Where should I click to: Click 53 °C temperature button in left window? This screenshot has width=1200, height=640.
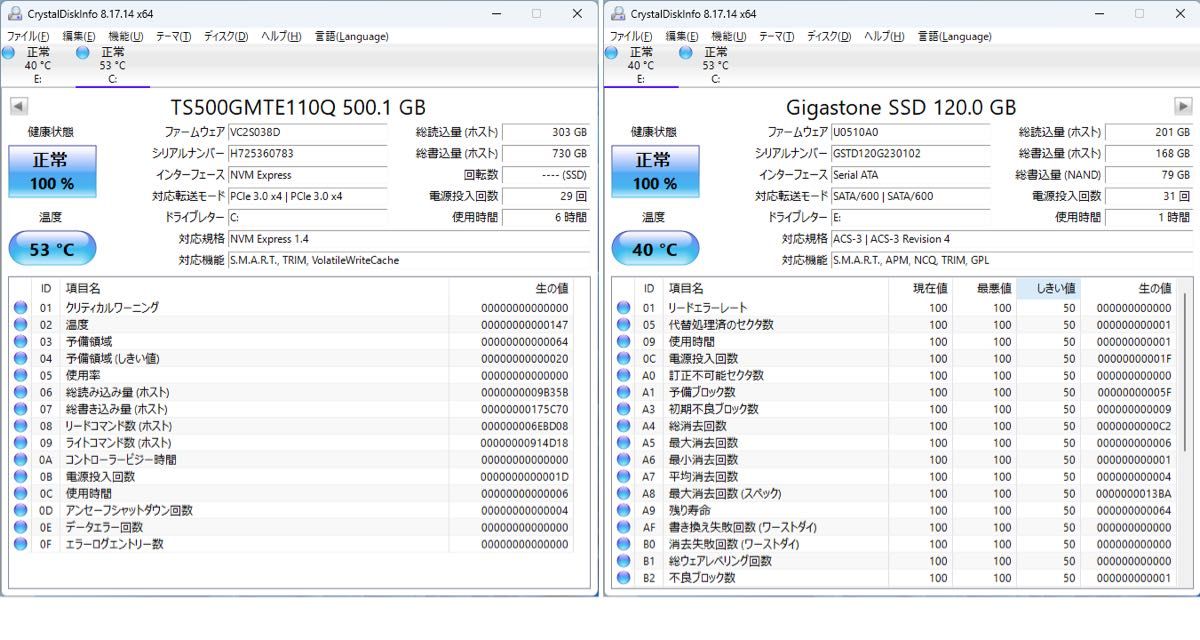point(52,249)
